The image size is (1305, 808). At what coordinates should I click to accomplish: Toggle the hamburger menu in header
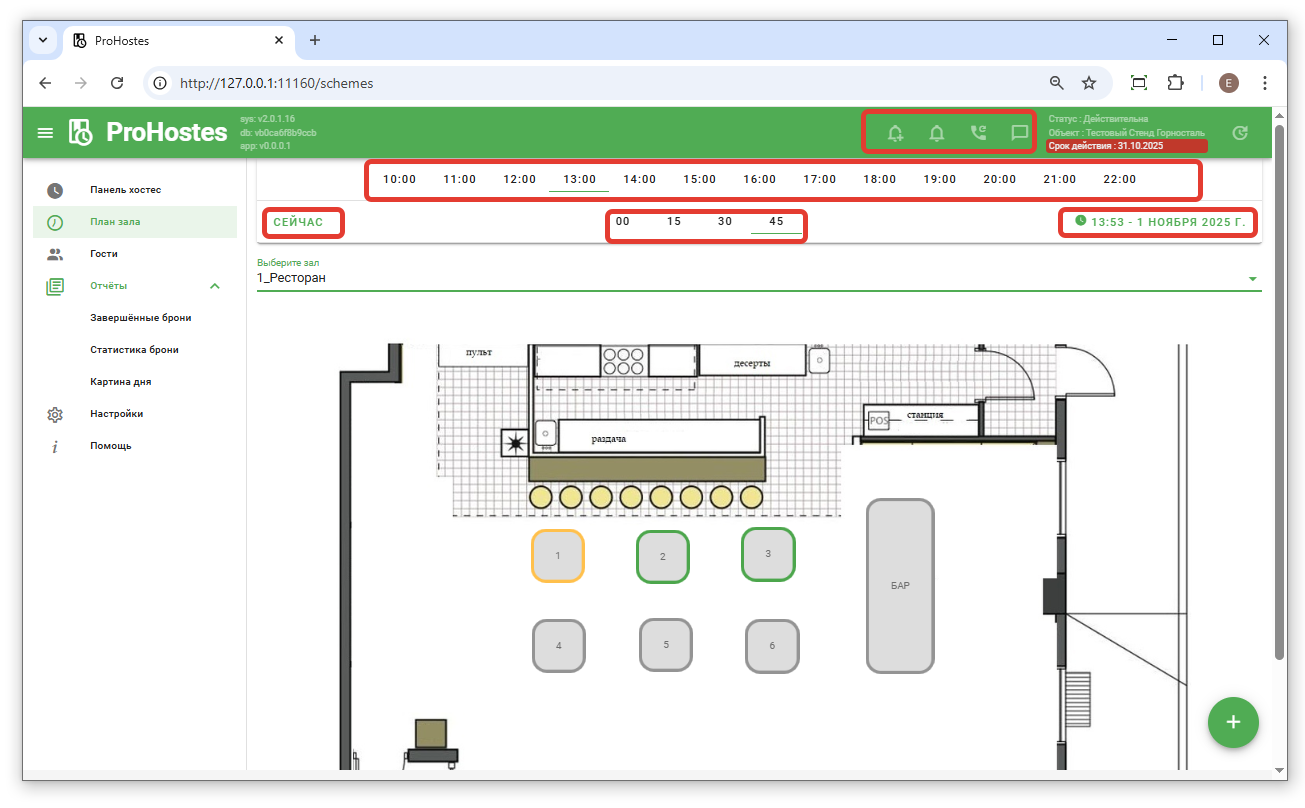(45, 133)
